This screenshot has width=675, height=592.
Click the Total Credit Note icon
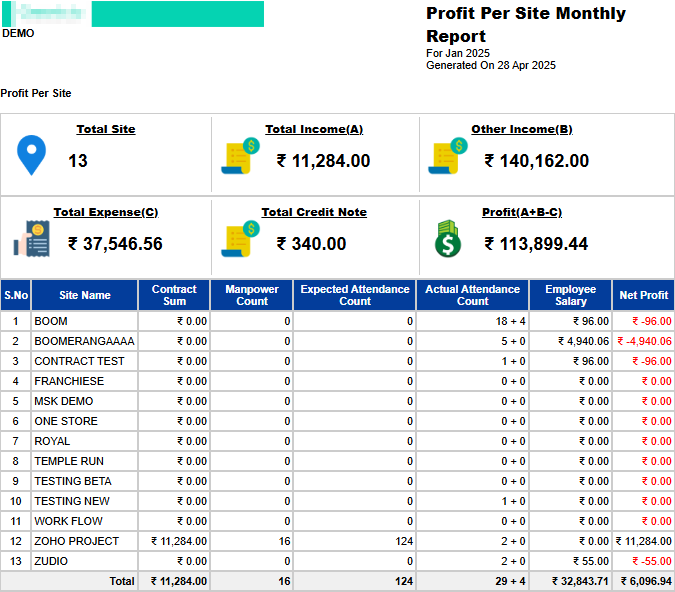coord(240,240)
